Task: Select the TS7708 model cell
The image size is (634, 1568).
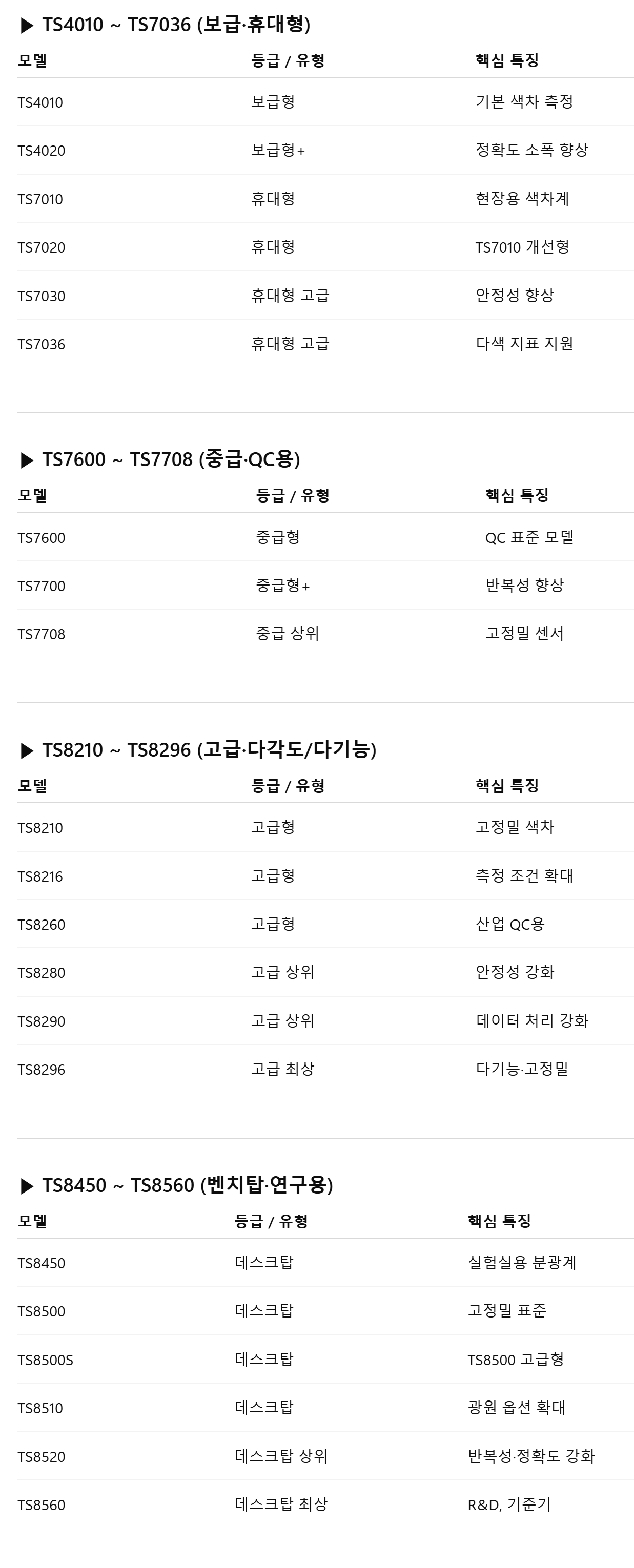Action: (42, 634)
